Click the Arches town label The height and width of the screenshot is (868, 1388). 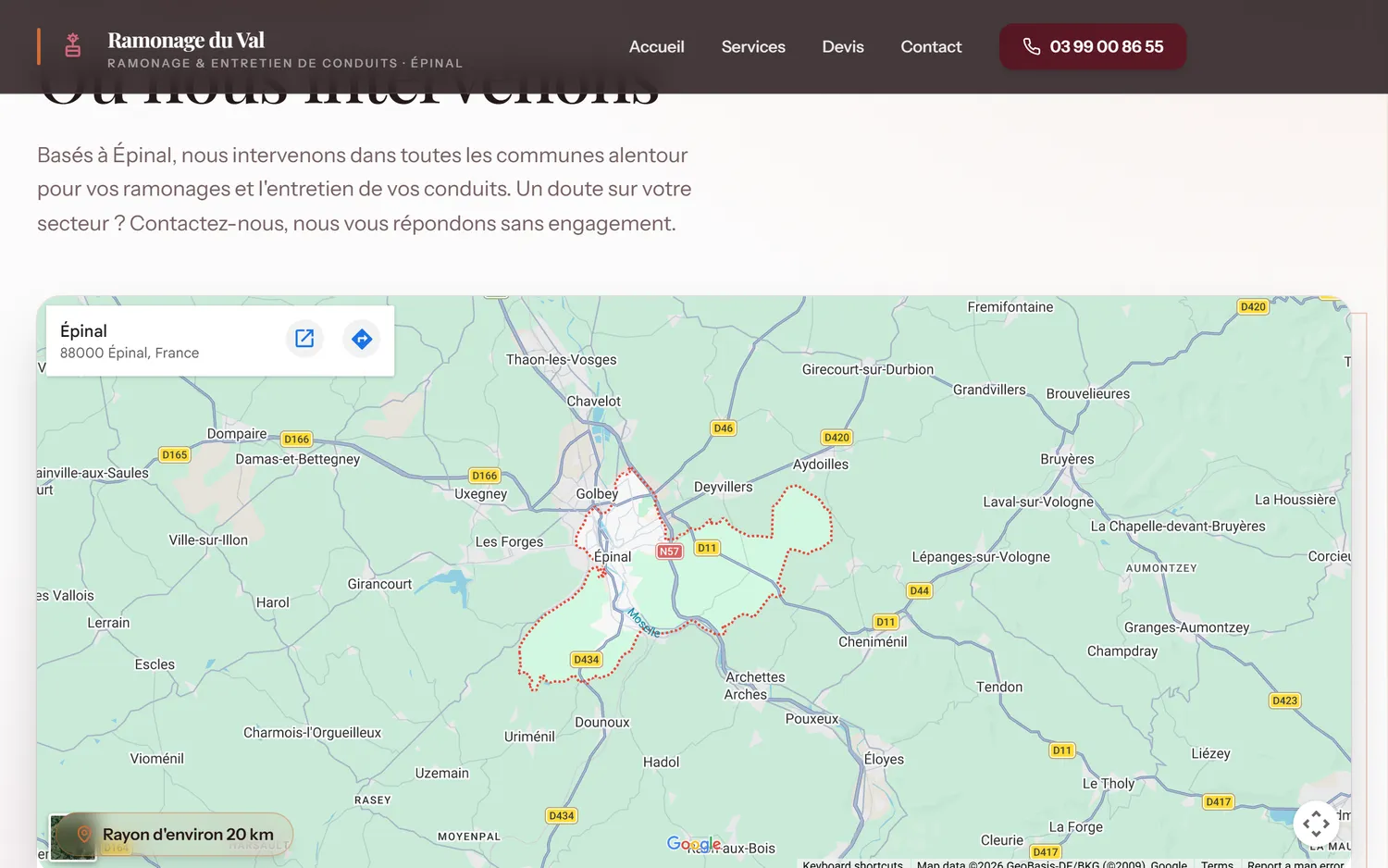click(745, 695)
